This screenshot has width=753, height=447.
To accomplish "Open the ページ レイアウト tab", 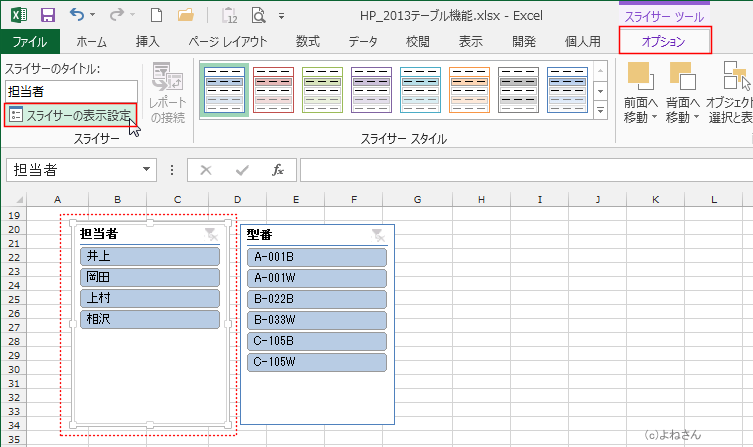I will point(228,42).
